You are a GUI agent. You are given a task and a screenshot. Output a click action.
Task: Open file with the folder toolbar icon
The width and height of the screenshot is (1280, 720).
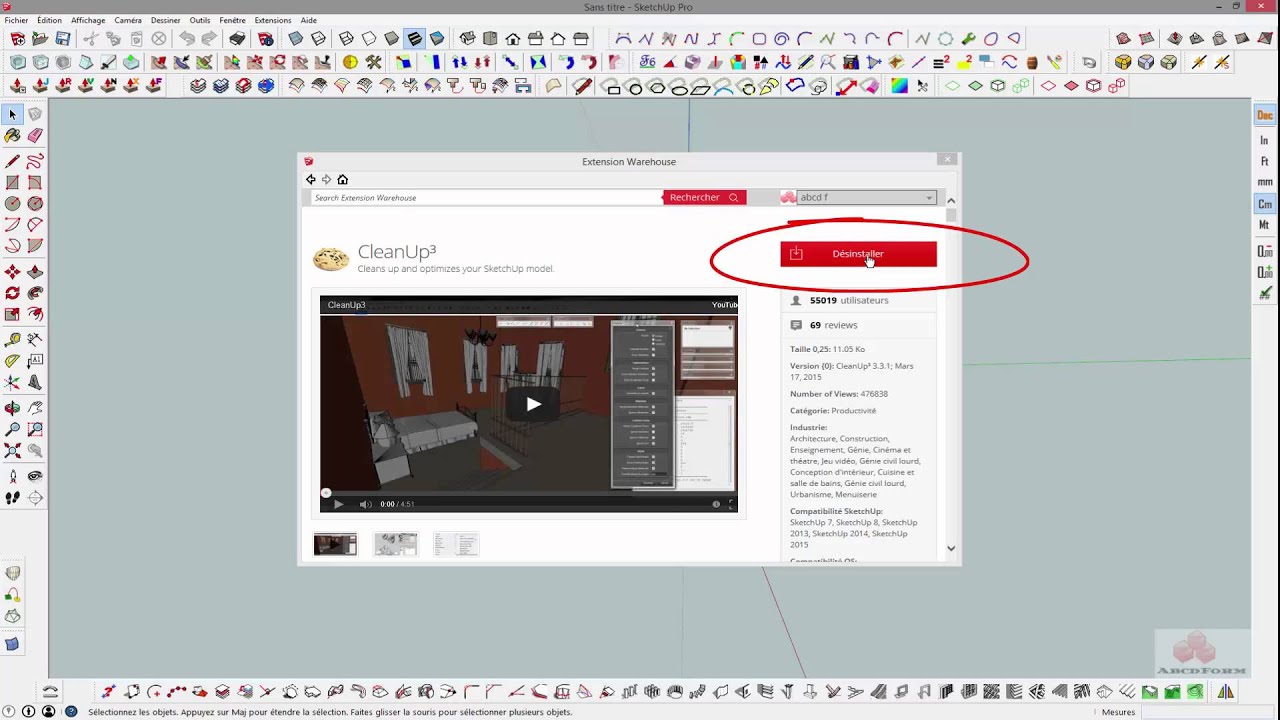point(40,39)
